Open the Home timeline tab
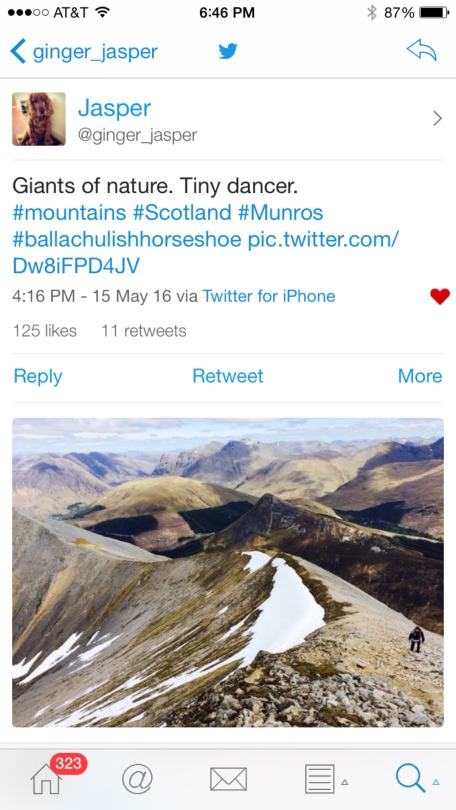 46,780
